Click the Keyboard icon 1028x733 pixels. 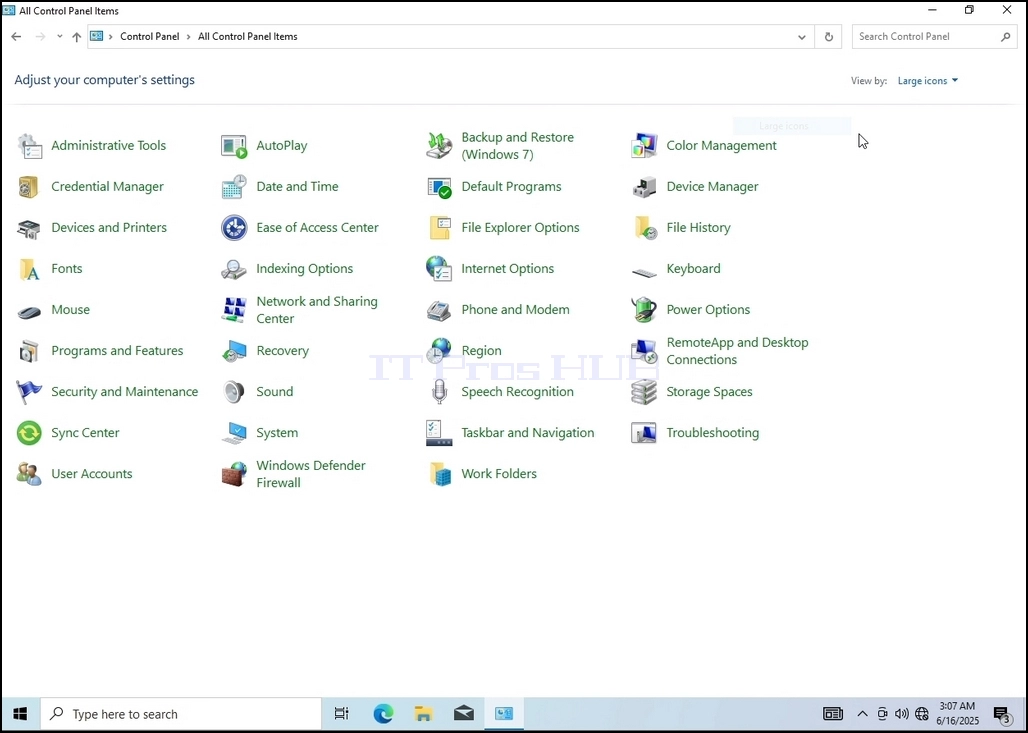tap(644, 271)
